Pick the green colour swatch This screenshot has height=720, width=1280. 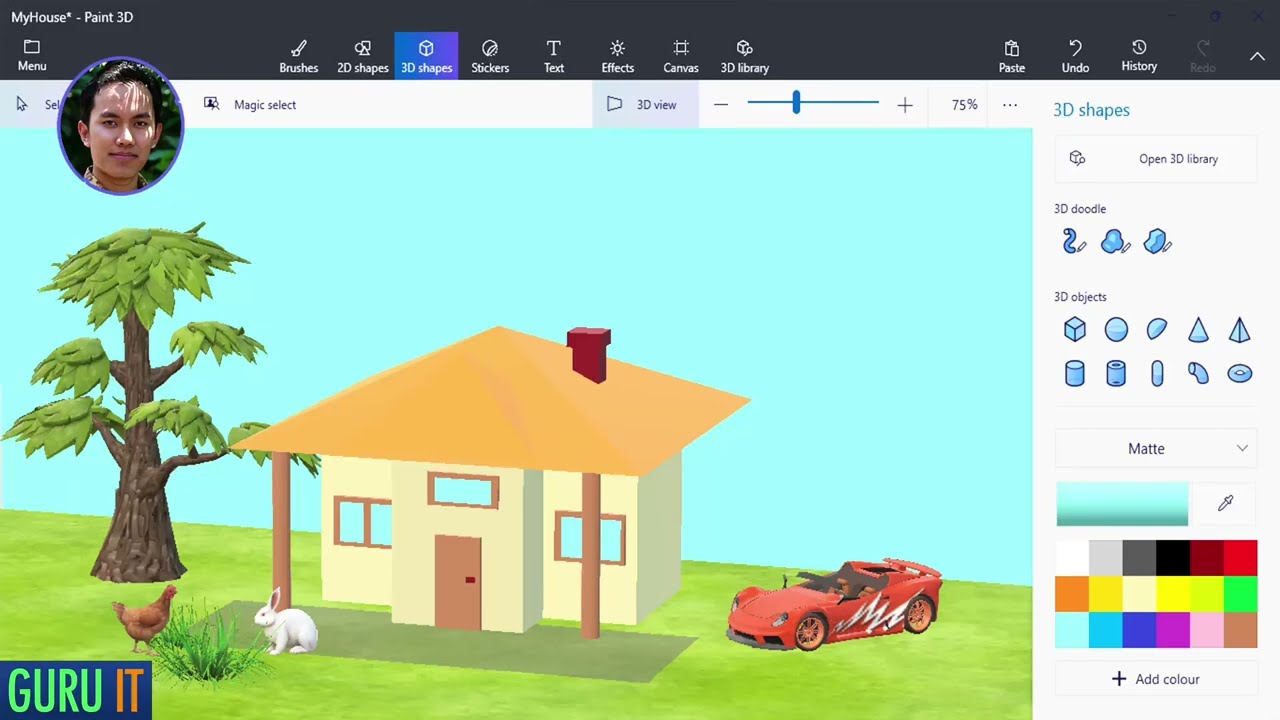1240,594
